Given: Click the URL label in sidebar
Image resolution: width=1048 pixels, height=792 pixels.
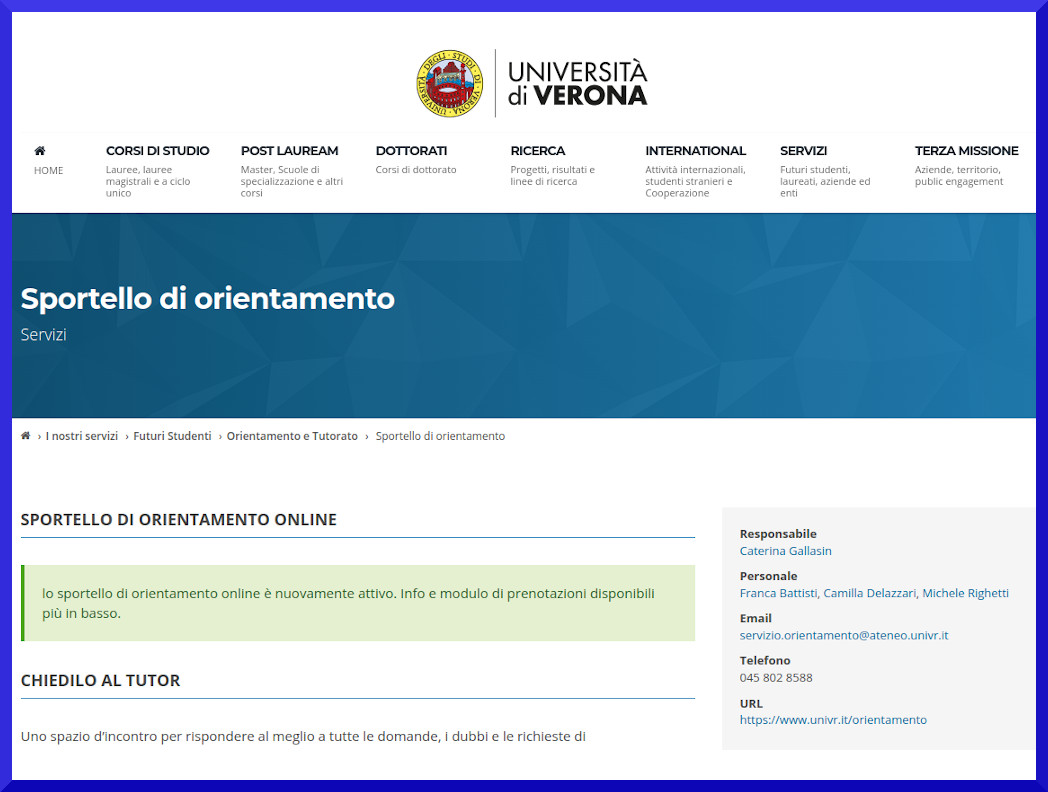Looking at the screenshot, I should [x=751, y=703].
